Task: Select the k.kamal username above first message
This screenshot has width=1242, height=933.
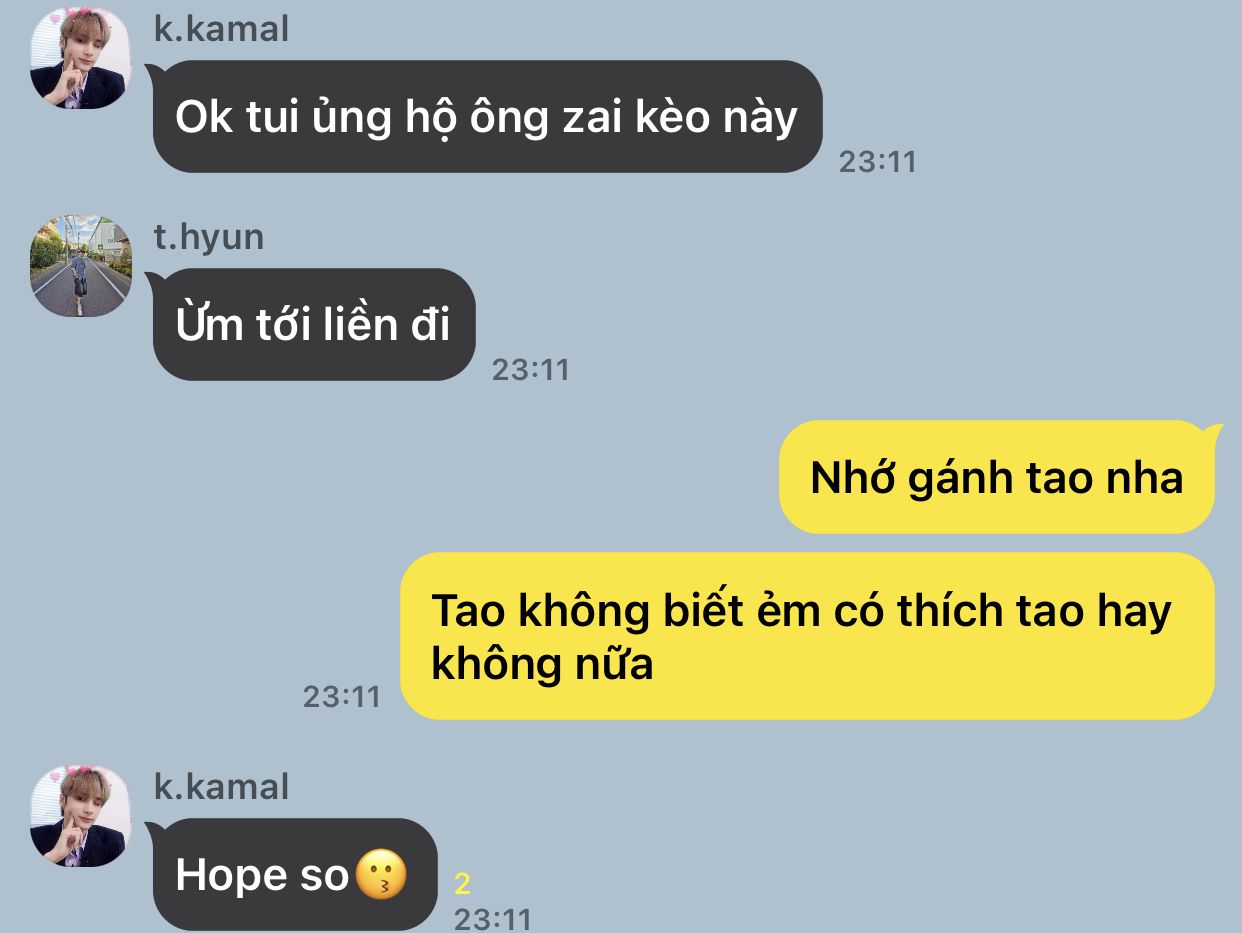Action: pos(221,29)
